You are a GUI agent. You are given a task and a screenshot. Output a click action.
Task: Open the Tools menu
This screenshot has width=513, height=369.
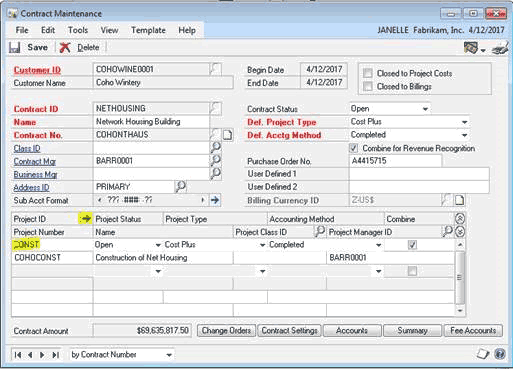click(x=78, y=30)
